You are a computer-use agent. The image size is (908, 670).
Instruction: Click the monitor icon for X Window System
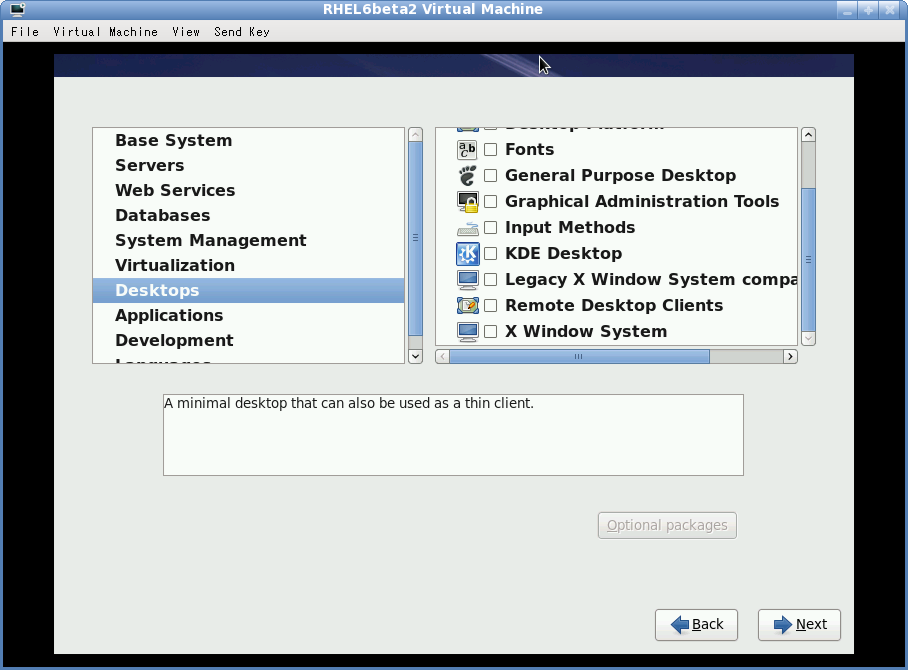(x=467, y=331)
